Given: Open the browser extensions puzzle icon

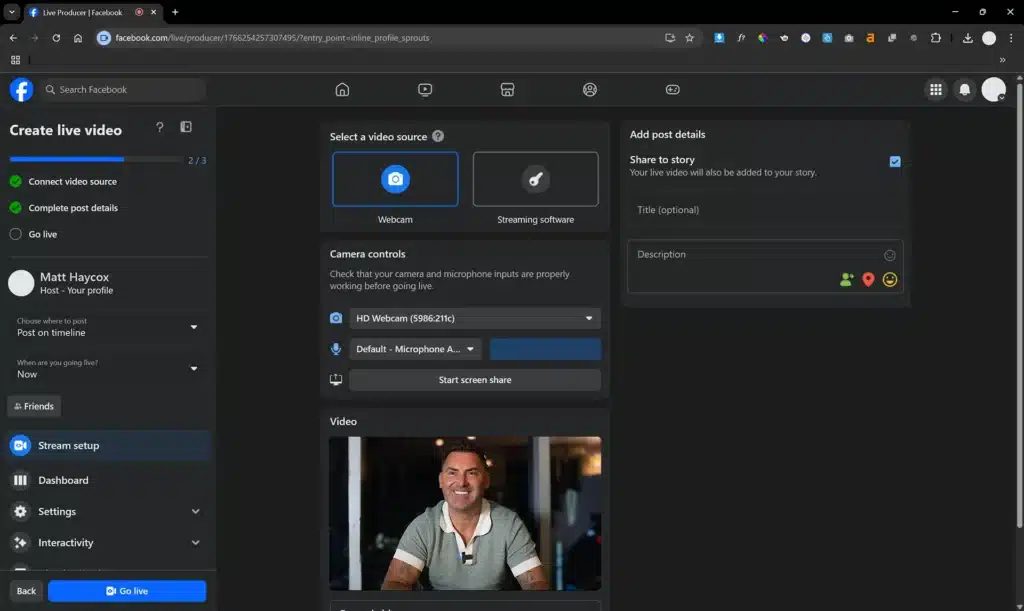Looking at the screenshot, I should (935, 38).
